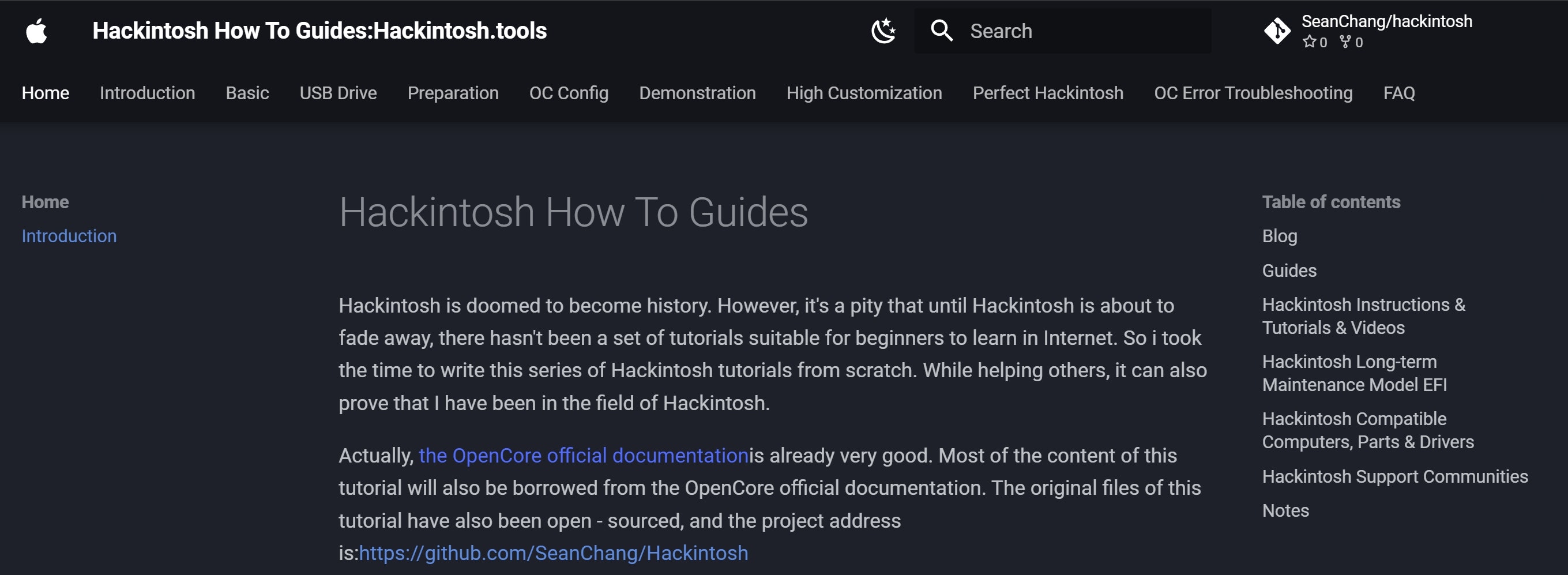1568x575 pixels.
Task: Jump to Notes in table of contents
Action: tap(1285, 510)
